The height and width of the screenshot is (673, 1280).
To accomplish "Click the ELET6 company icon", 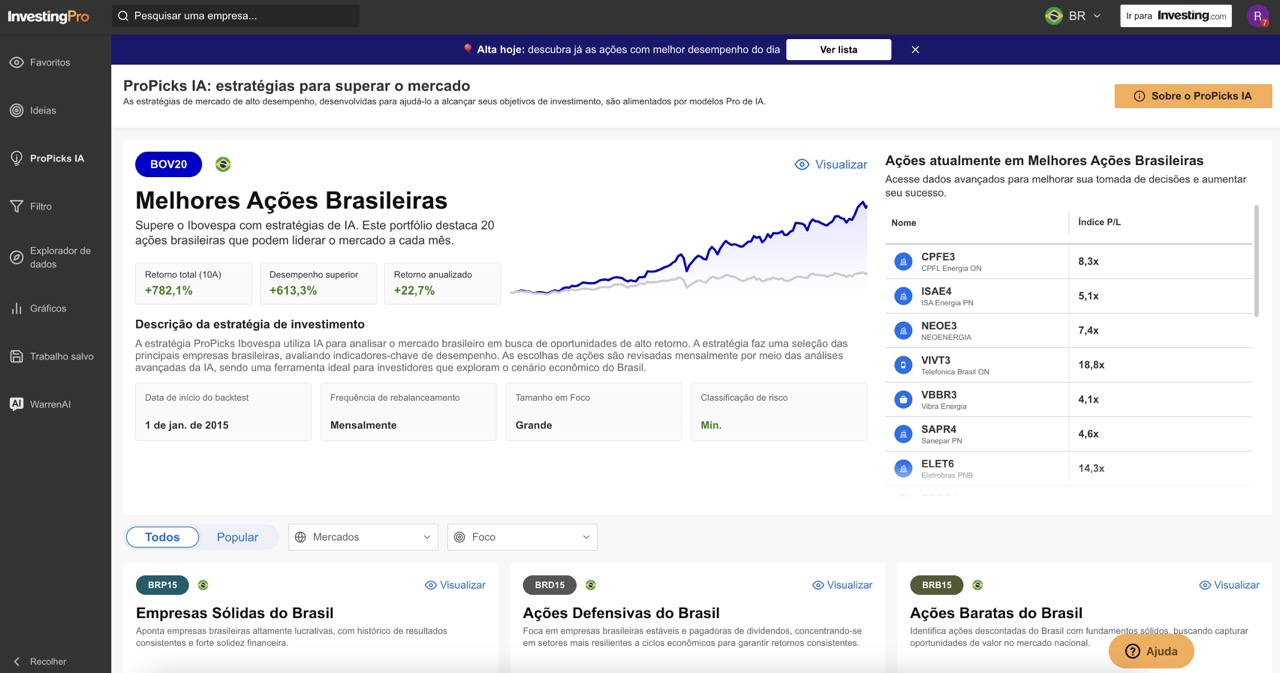I will point(903,468).
